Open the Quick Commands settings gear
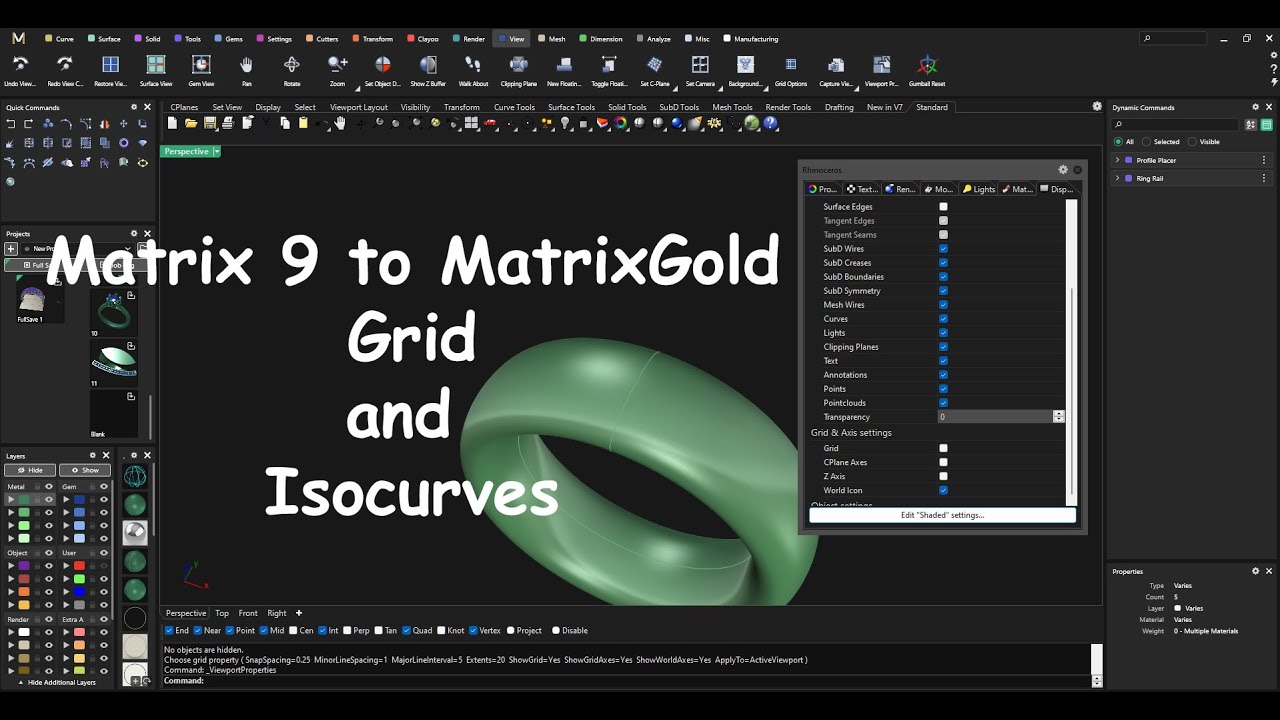 click(x=134, y=107)
